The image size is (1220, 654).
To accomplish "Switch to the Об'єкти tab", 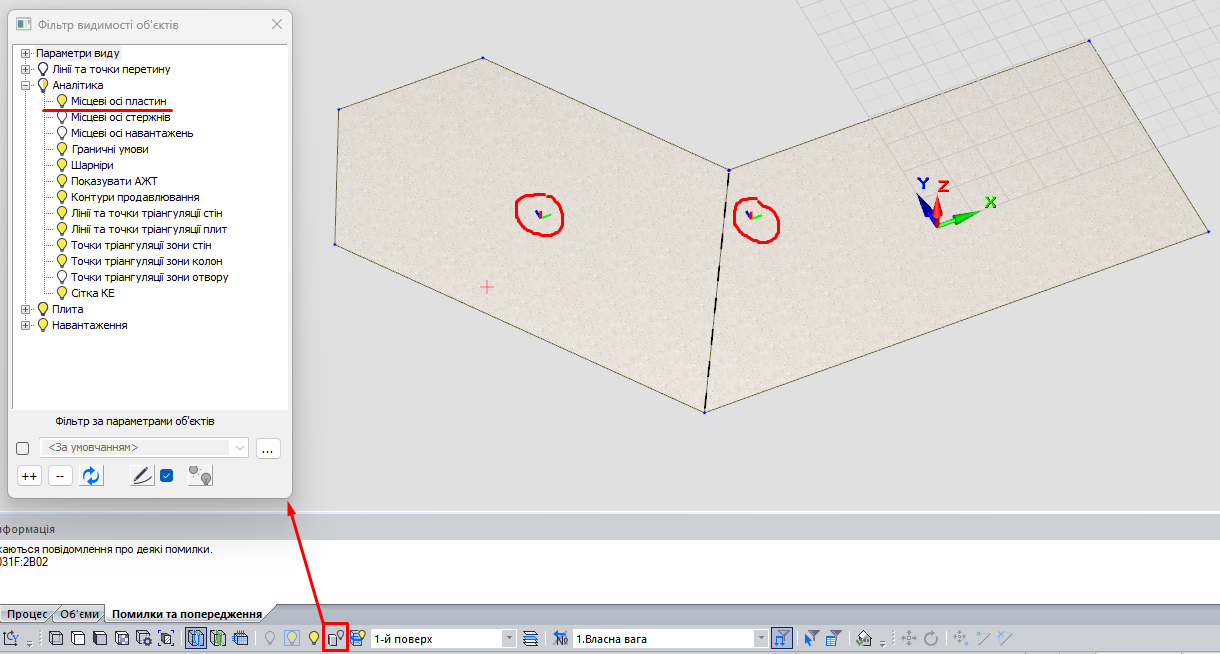I will [79, 614].
